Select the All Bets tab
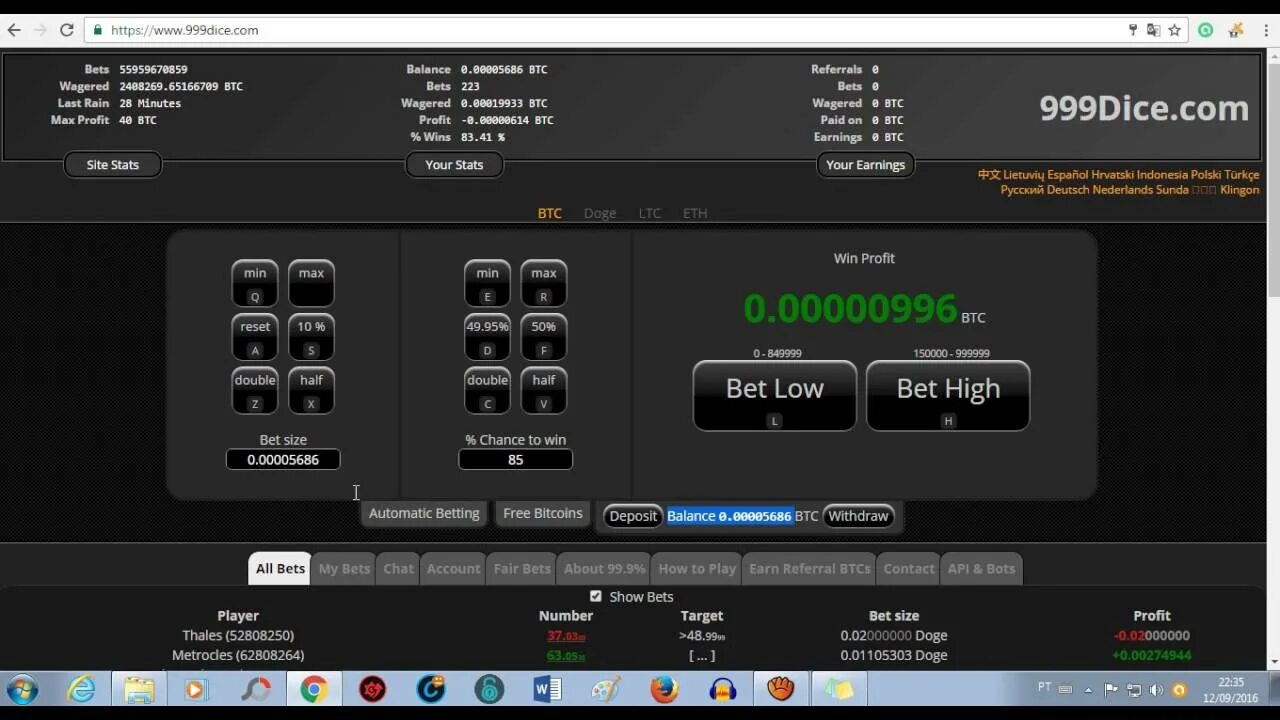This screenshot has height=720, width=1280. pos(280,568)
